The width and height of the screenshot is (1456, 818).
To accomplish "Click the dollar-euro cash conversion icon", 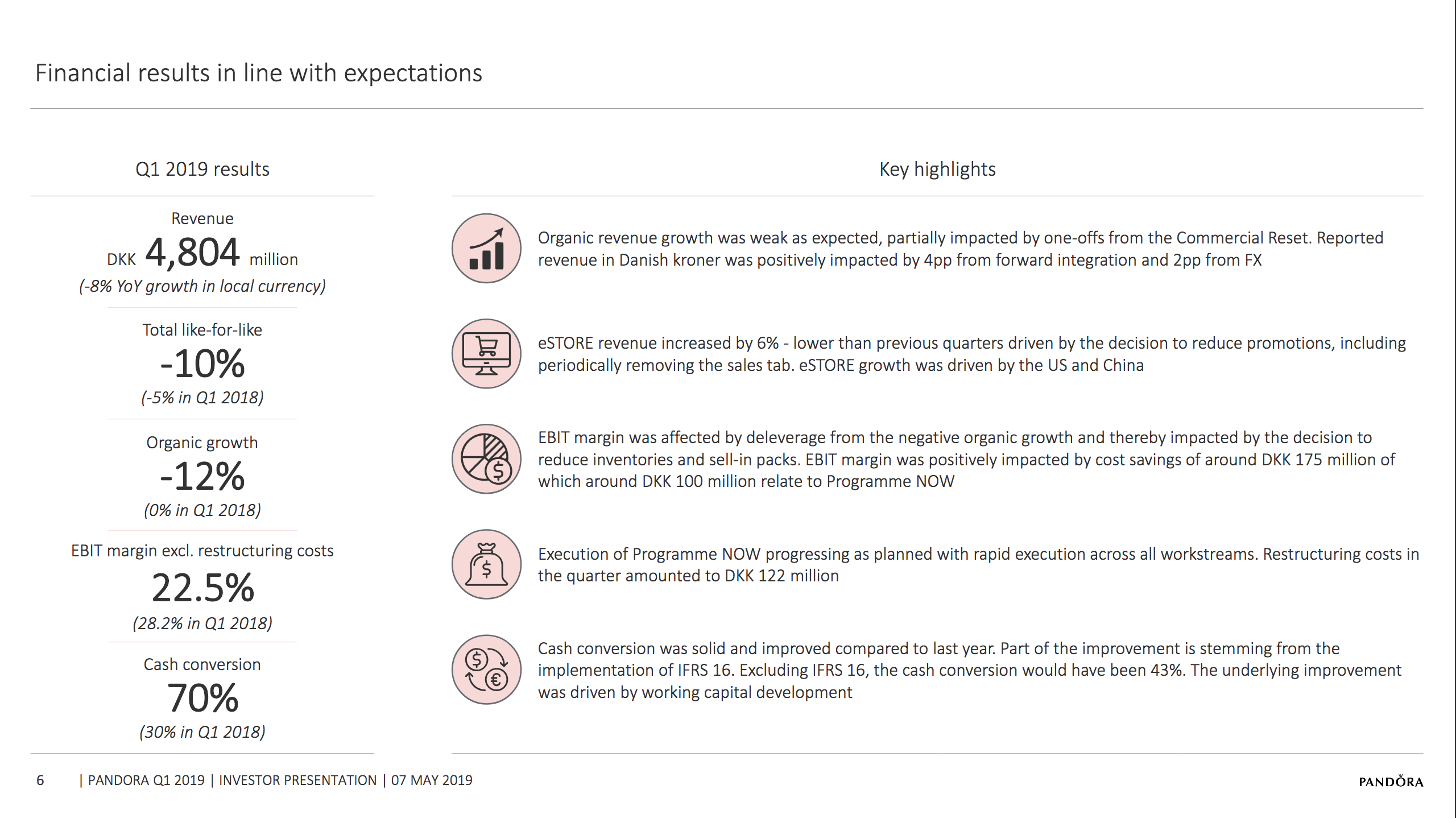I will (486, 670).
